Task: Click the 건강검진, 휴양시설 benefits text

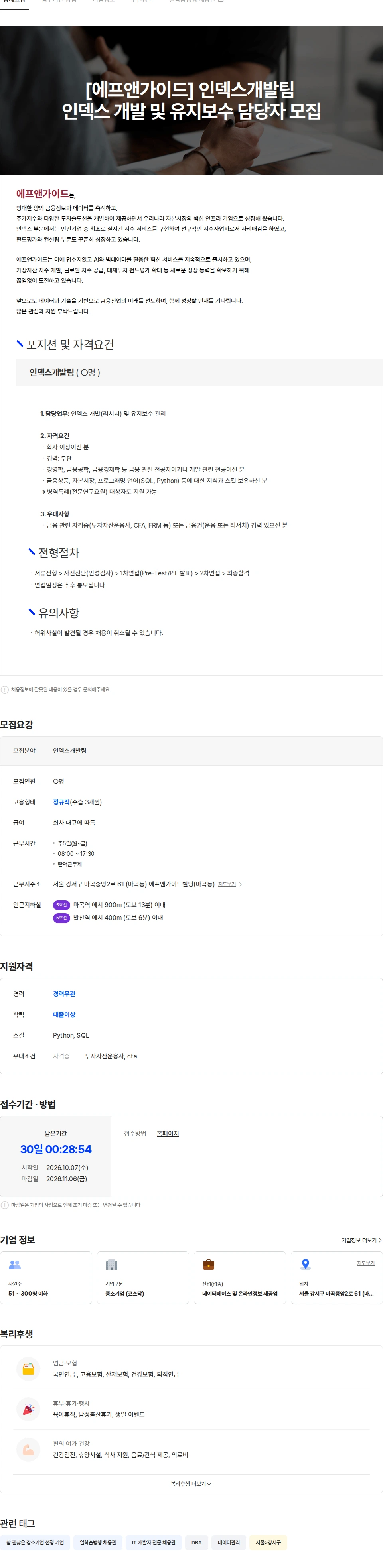Action: pyautogui.click(x=120, y=1455)
